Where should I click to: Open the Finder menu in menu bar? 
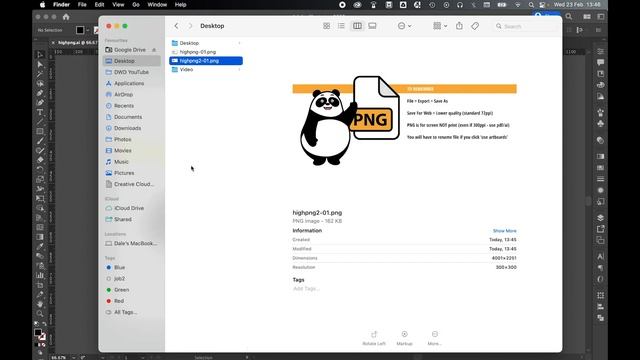pyautogui.click(x=62, y=5)
